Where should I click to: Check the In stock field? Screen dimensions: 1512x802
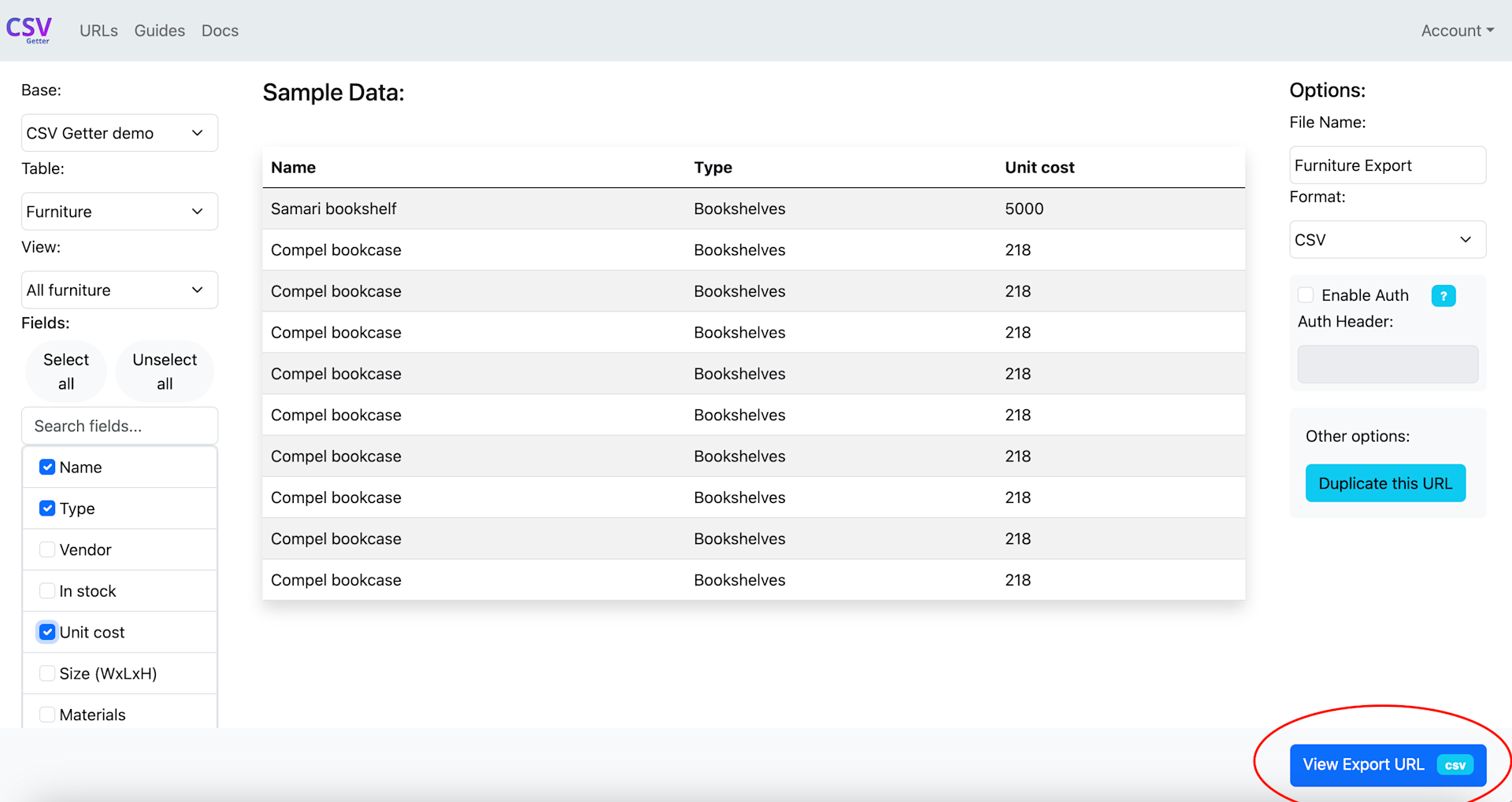(46, 590)
